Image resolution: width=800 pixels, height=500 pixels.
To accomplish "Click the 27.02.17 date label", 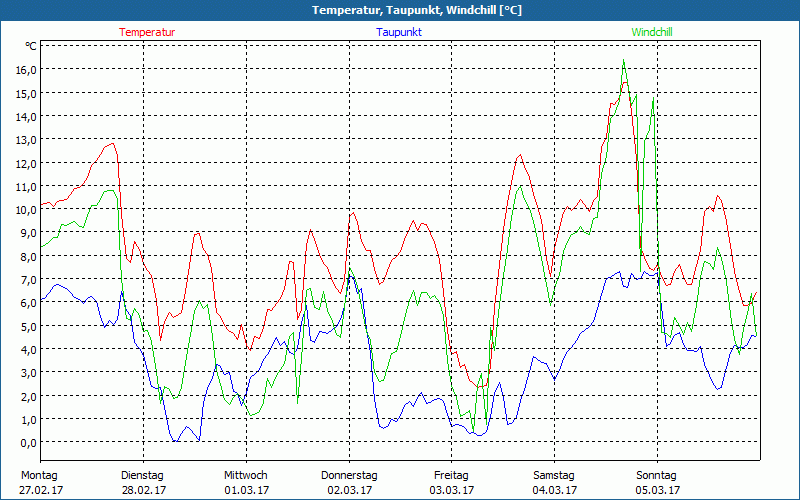I will 41,490.
